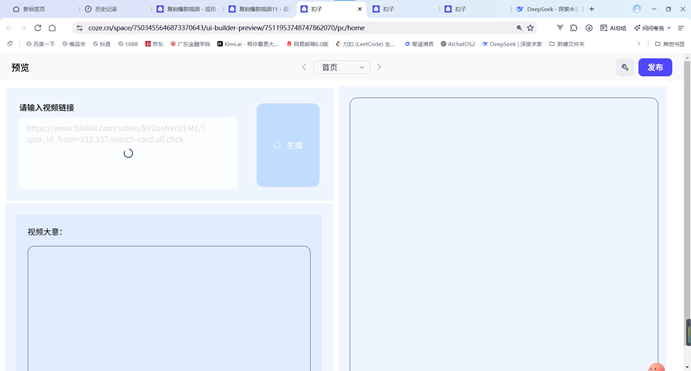Viewport: 691px width, 371px height.
Task: Open the AIchatOS2 bookmark
Action: point(458,44)
